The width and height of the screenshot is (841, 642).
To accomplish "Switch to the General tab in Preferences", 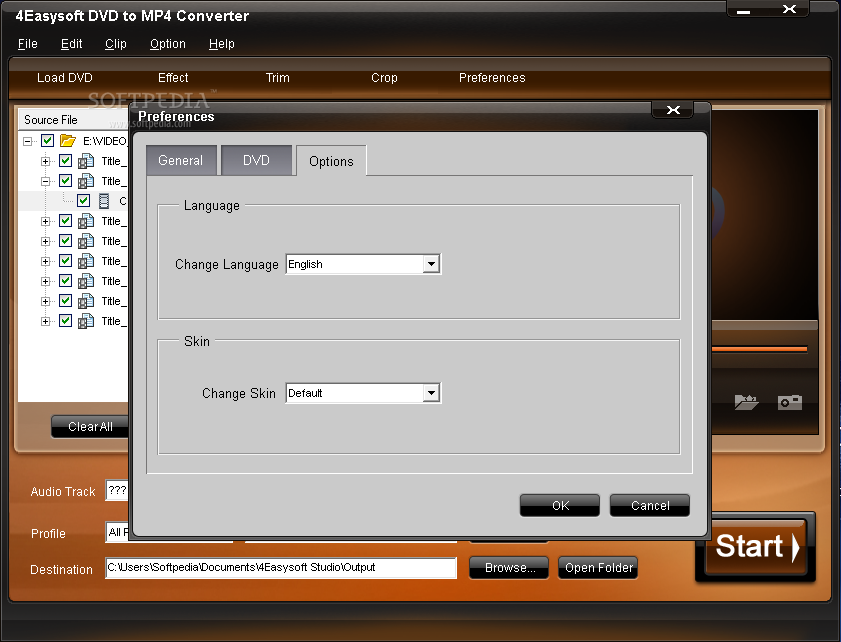I will pos(181,160).
